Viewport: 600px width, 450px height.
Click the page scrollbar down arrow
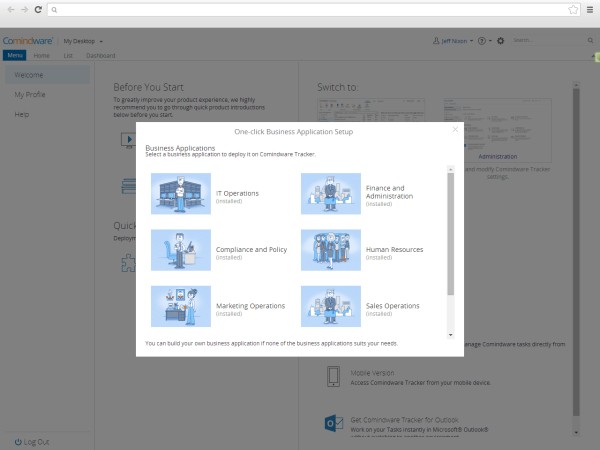(576, 433)
